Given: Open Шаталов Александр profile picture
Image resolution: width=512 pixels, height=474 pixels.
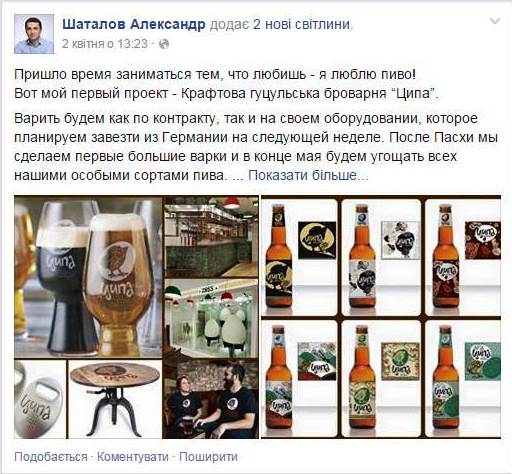Looking at the screenshot, I should coord(34,34).
